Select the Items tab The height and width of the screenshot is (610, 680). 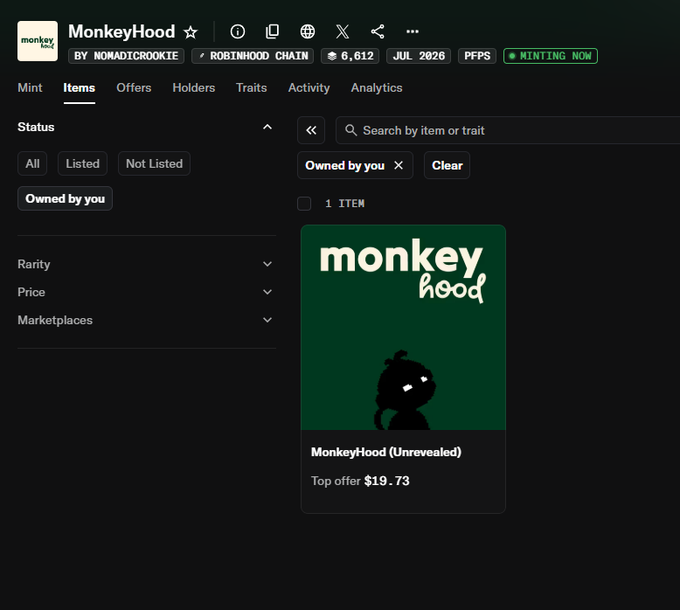[x=79, y=88]
